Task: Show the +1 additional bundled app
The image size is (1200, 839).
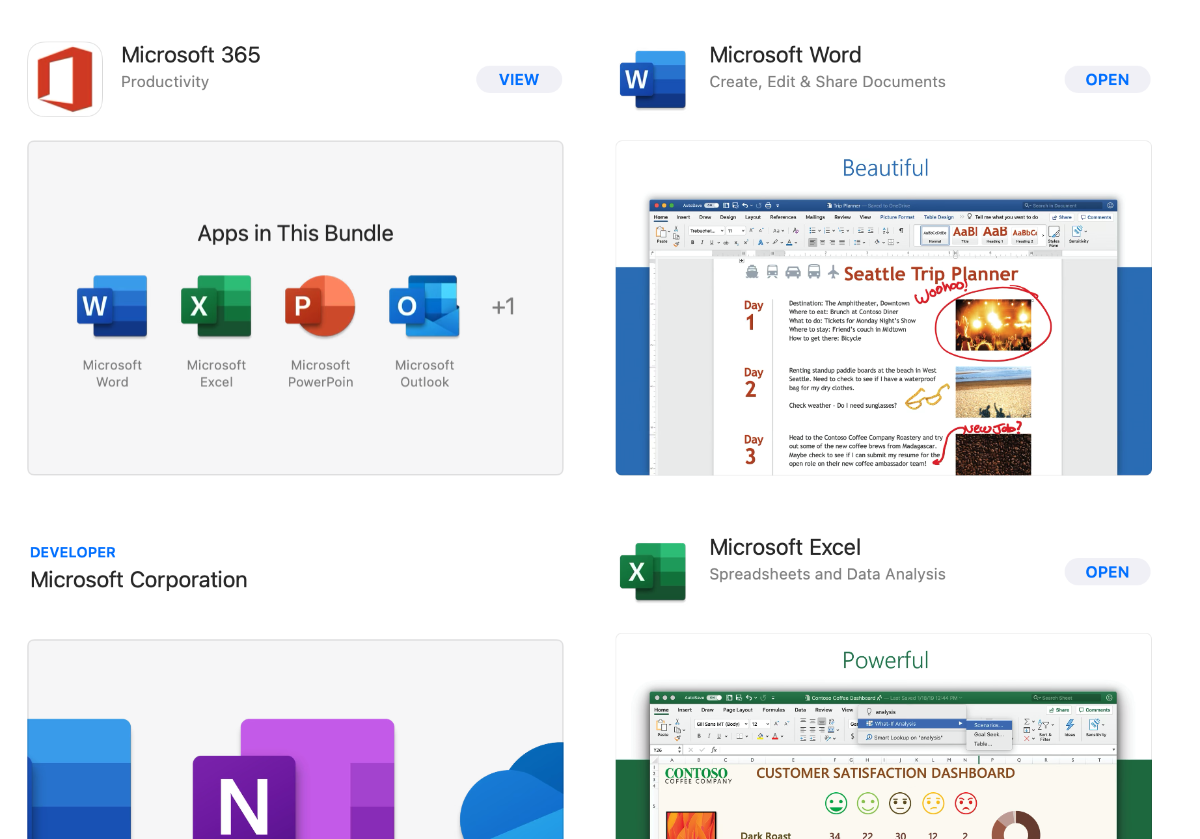Action: pos(503,306)
